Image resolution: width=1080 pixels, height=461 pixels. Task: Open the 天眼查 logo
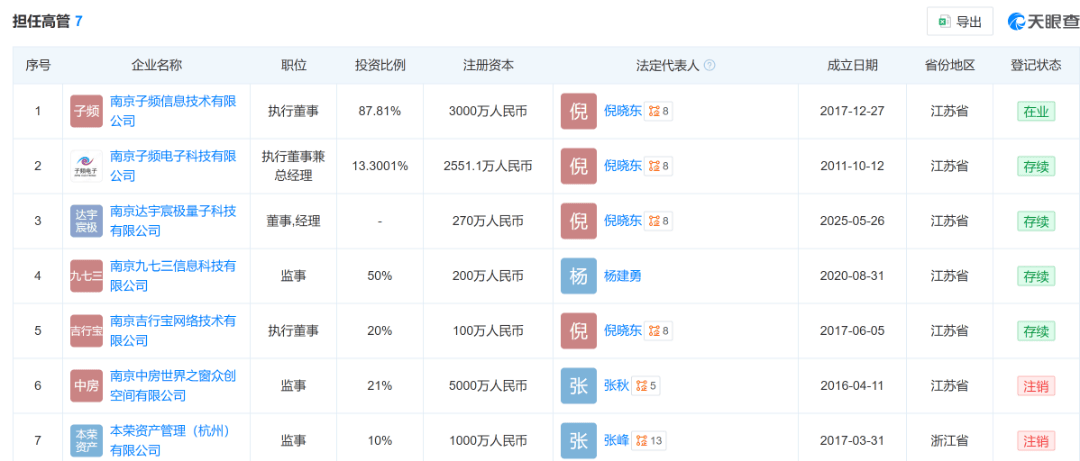1043,21
